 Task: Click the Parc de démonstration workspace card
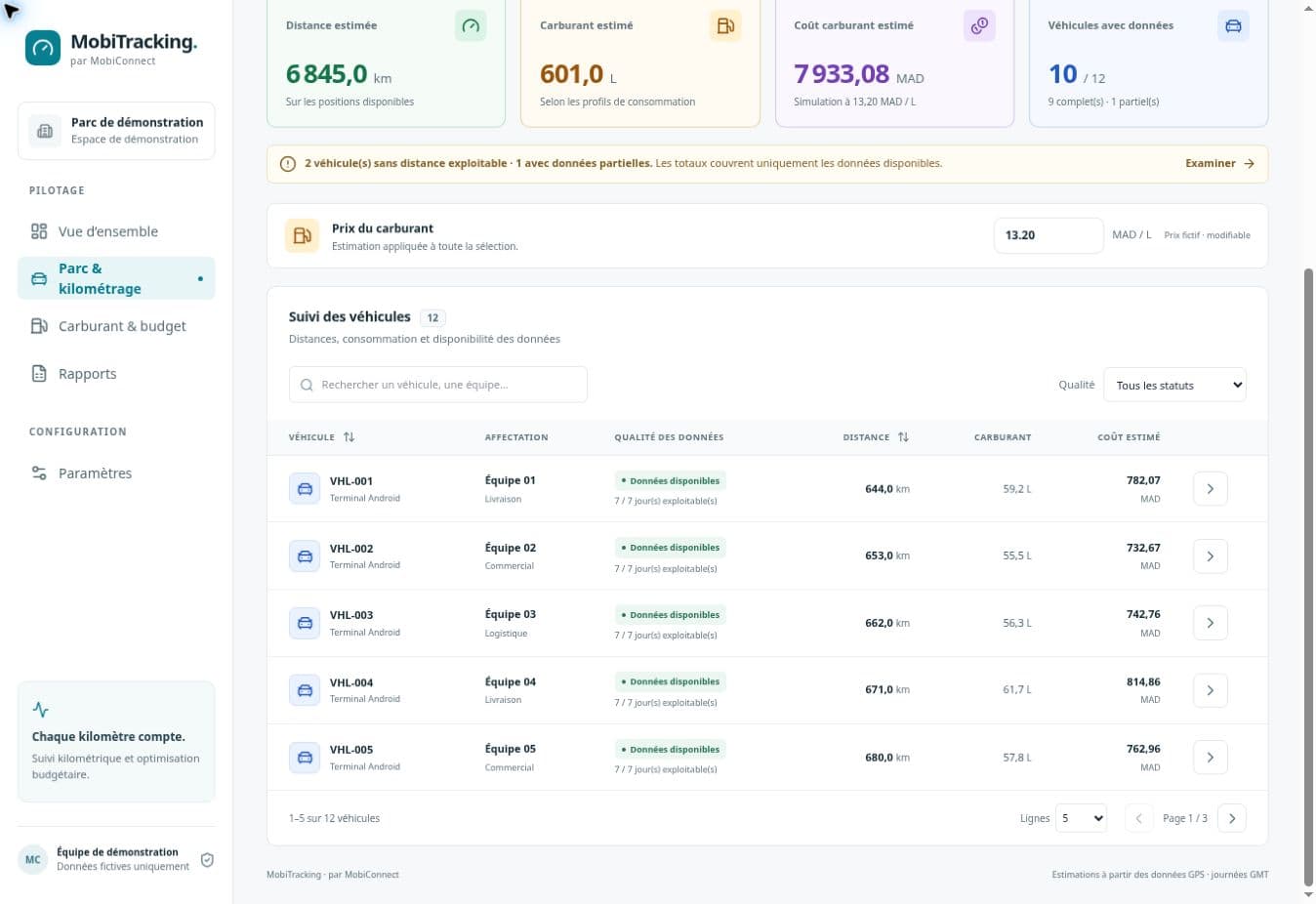click(x=116, y=131)
